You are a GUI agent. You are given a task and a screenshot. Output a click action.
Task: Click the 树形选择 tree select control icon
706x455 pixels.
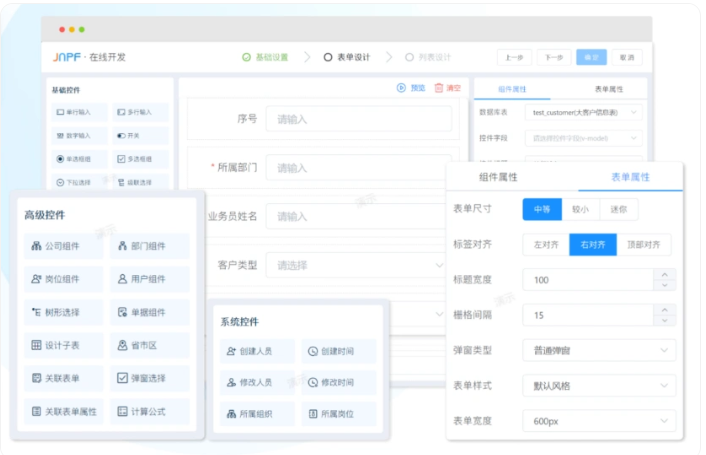(x=37, y=312)
